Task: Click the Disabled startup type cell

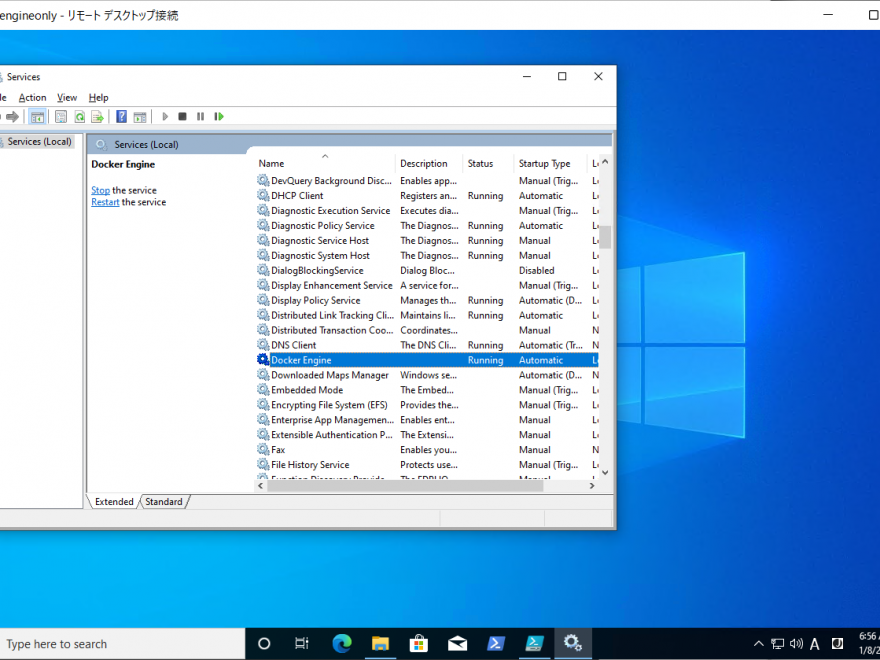Action: pos(537,271)
